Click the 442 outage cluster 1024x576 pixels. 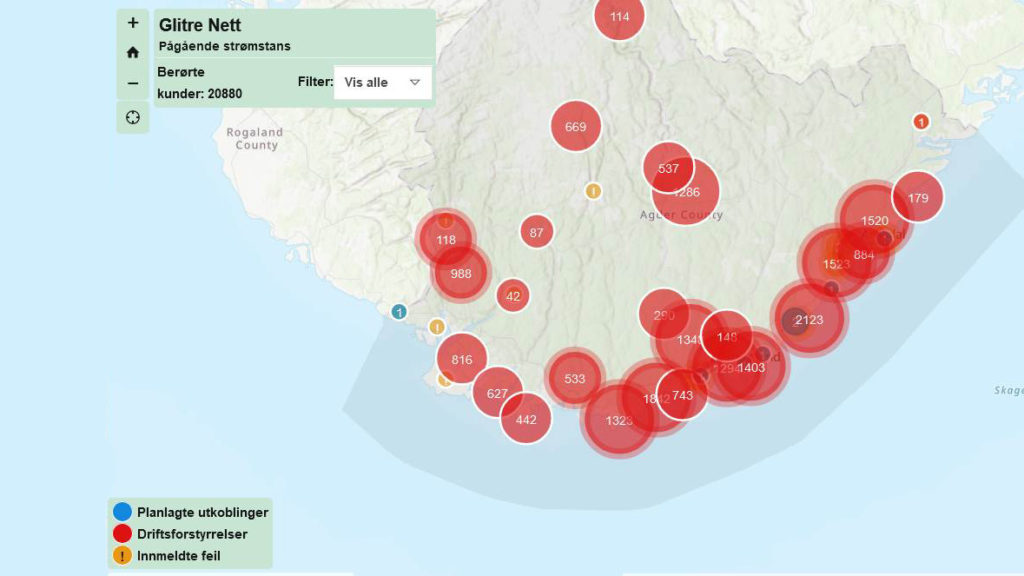(526, 419)
